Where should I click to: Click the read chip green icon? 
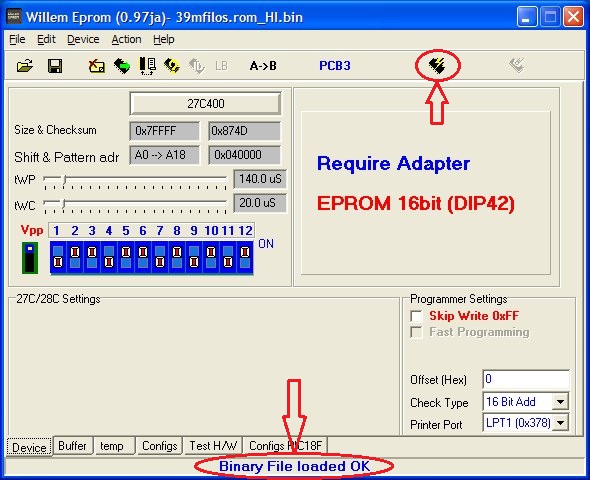click(122, 66)
